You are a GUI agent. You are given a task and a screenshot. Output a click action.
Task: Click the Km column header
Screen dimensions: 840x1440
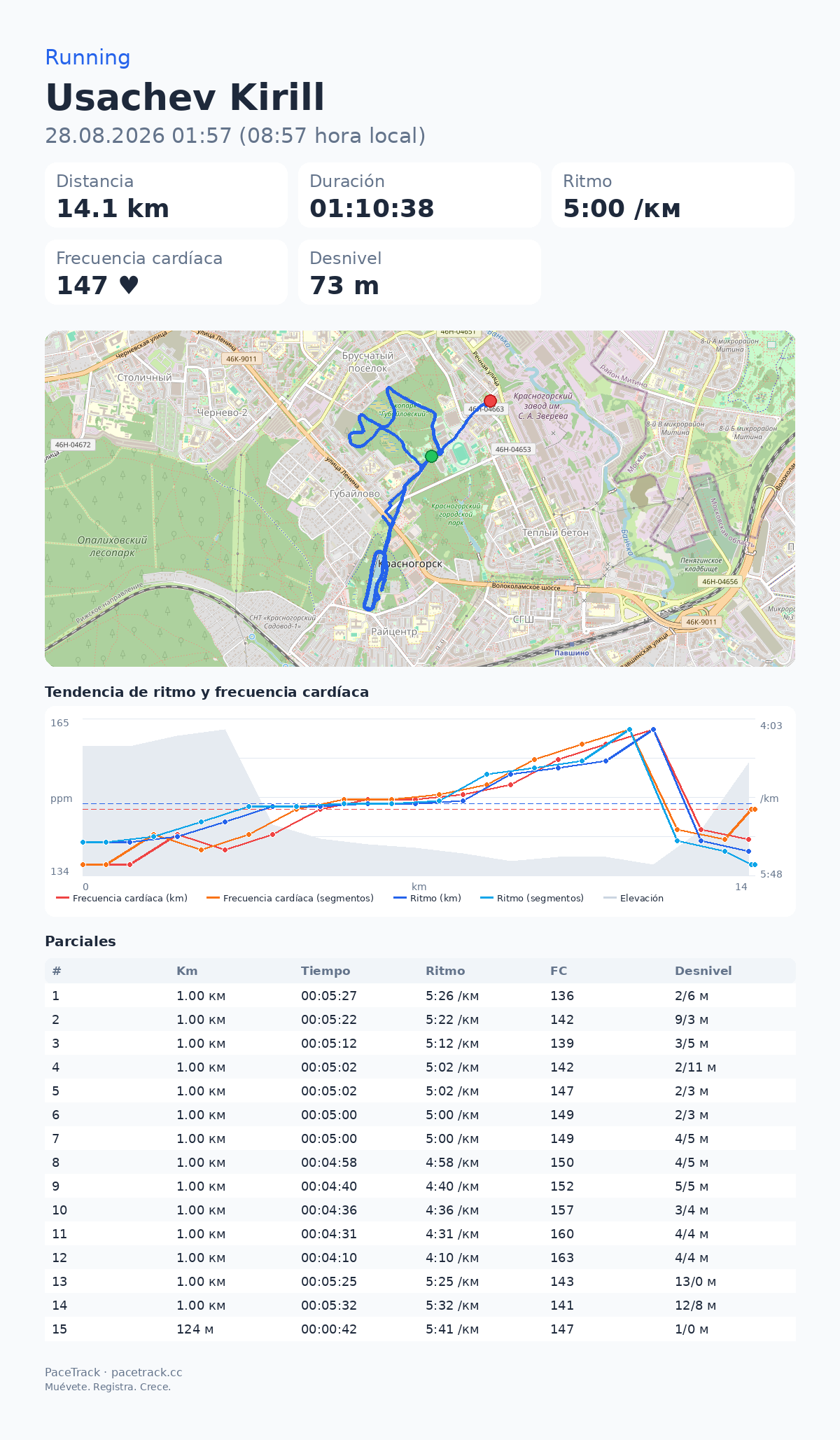pyautogui.click(x=187, y=971)
